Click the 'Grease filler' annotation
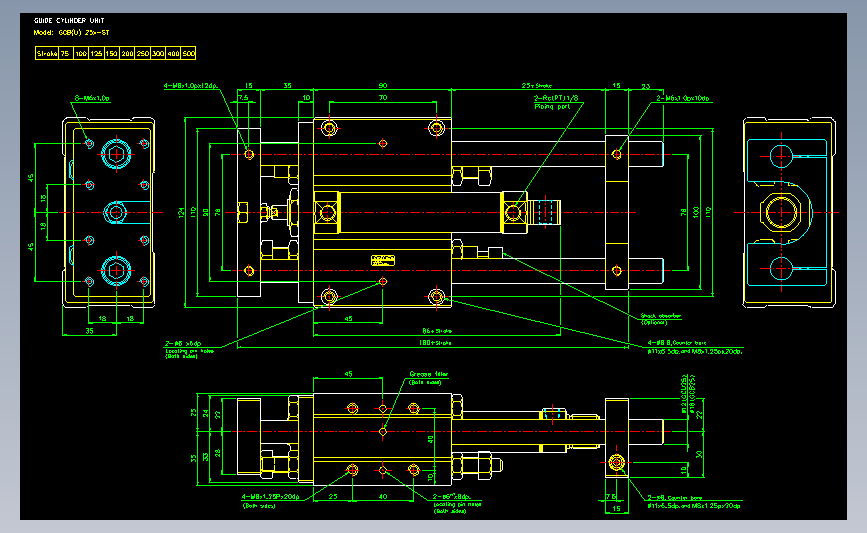The height and width of the screenshot is (533, 867). point(429,374)
